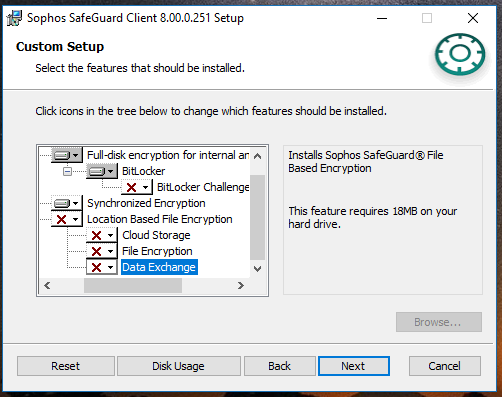This screenshot has width=502, height=397.
Task: Click the installer icon in title bar
Action: coord(14,18)
